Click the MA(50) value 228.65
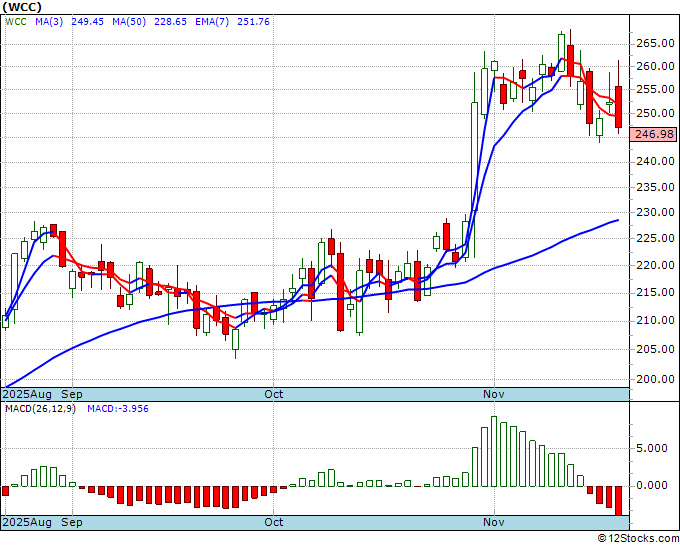Image resolution: width=680 pixels, height=546 pixels. 170,22
